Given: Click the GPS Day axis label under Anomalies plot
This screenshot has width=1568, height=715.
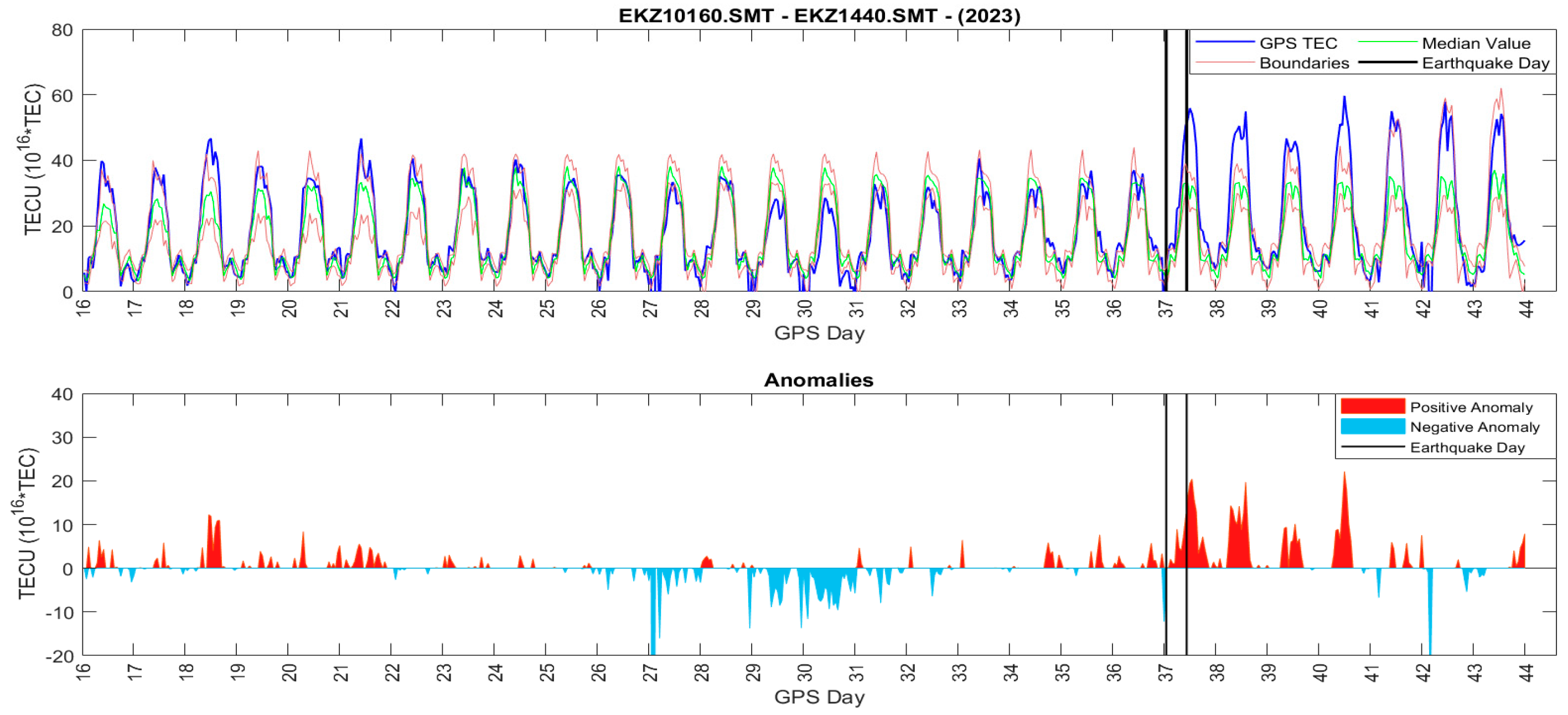Looking at the screenshot, I should [819, 696].
